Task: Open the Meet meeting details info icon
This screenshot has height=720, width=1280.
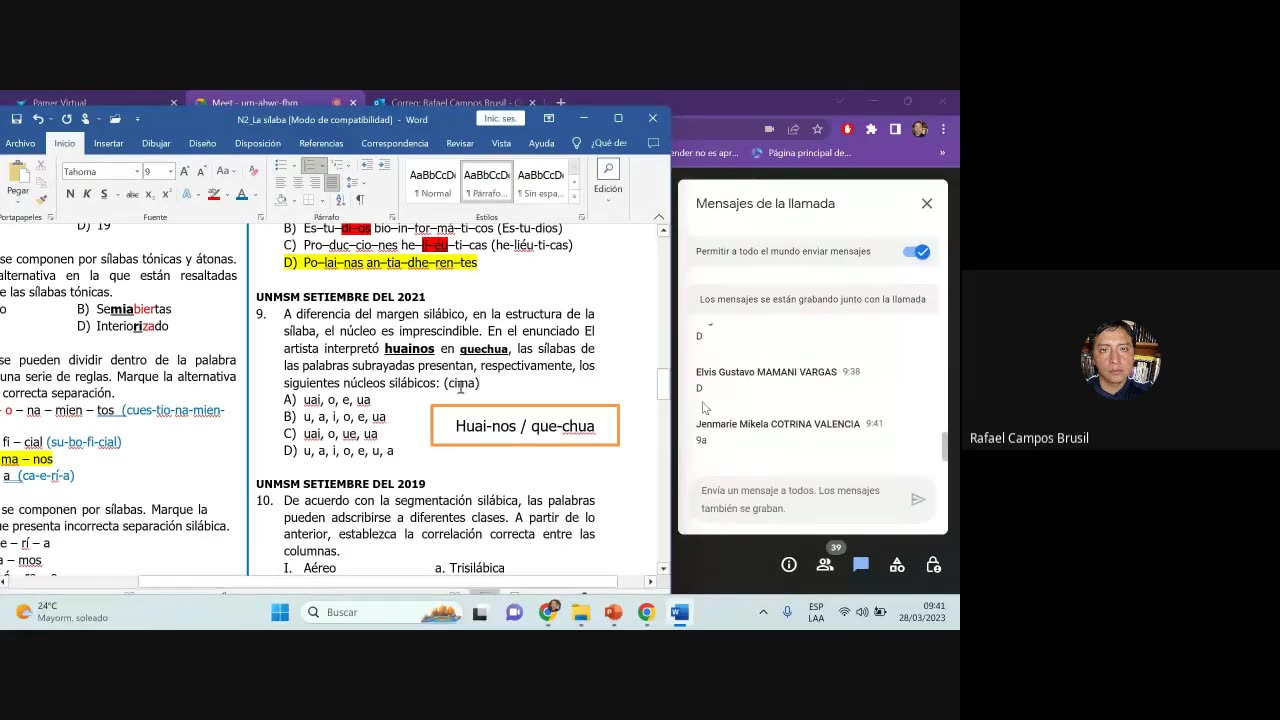Action: click(789, 565)
